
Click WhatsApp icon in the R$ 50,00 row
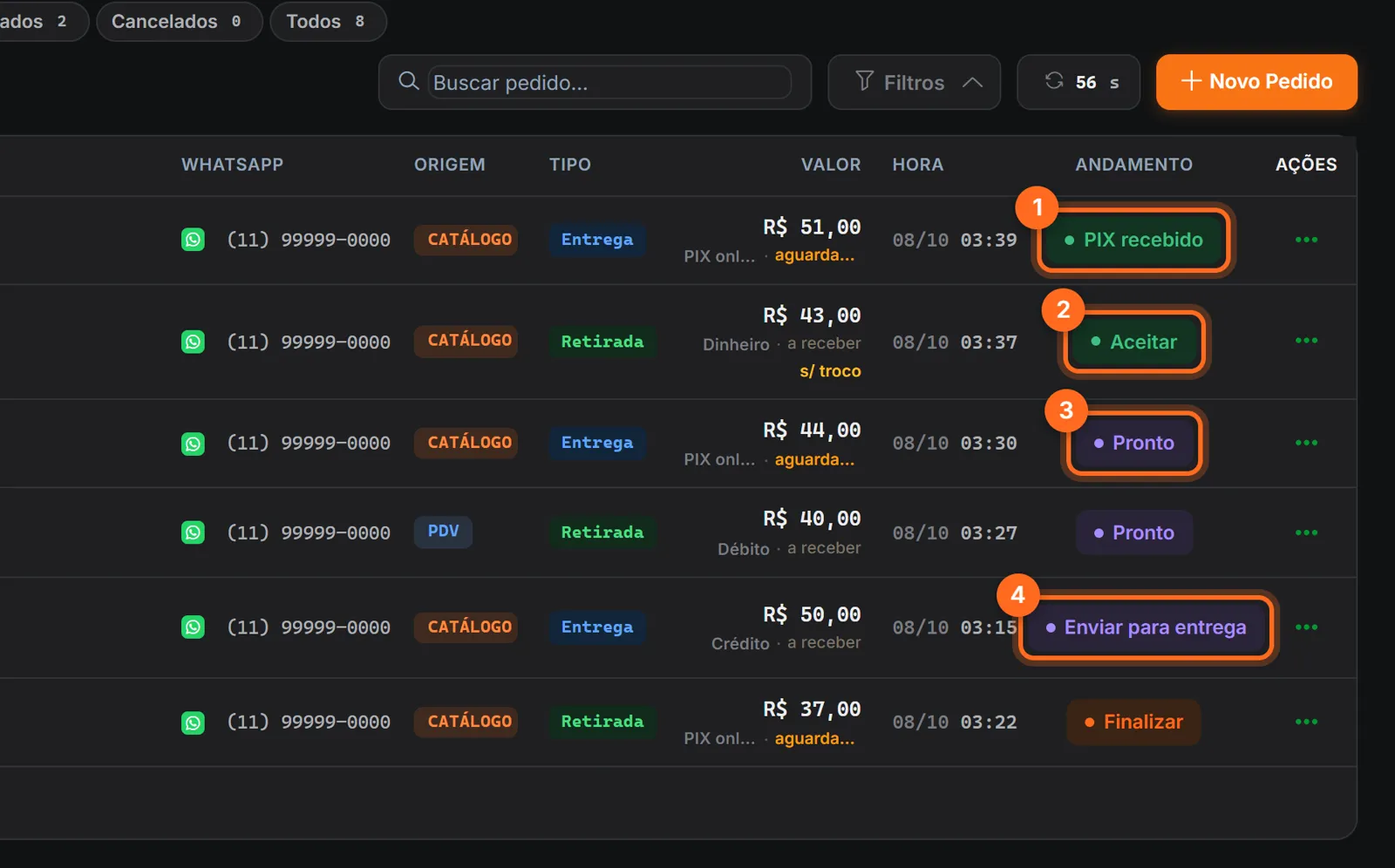(x=193, y=627)
